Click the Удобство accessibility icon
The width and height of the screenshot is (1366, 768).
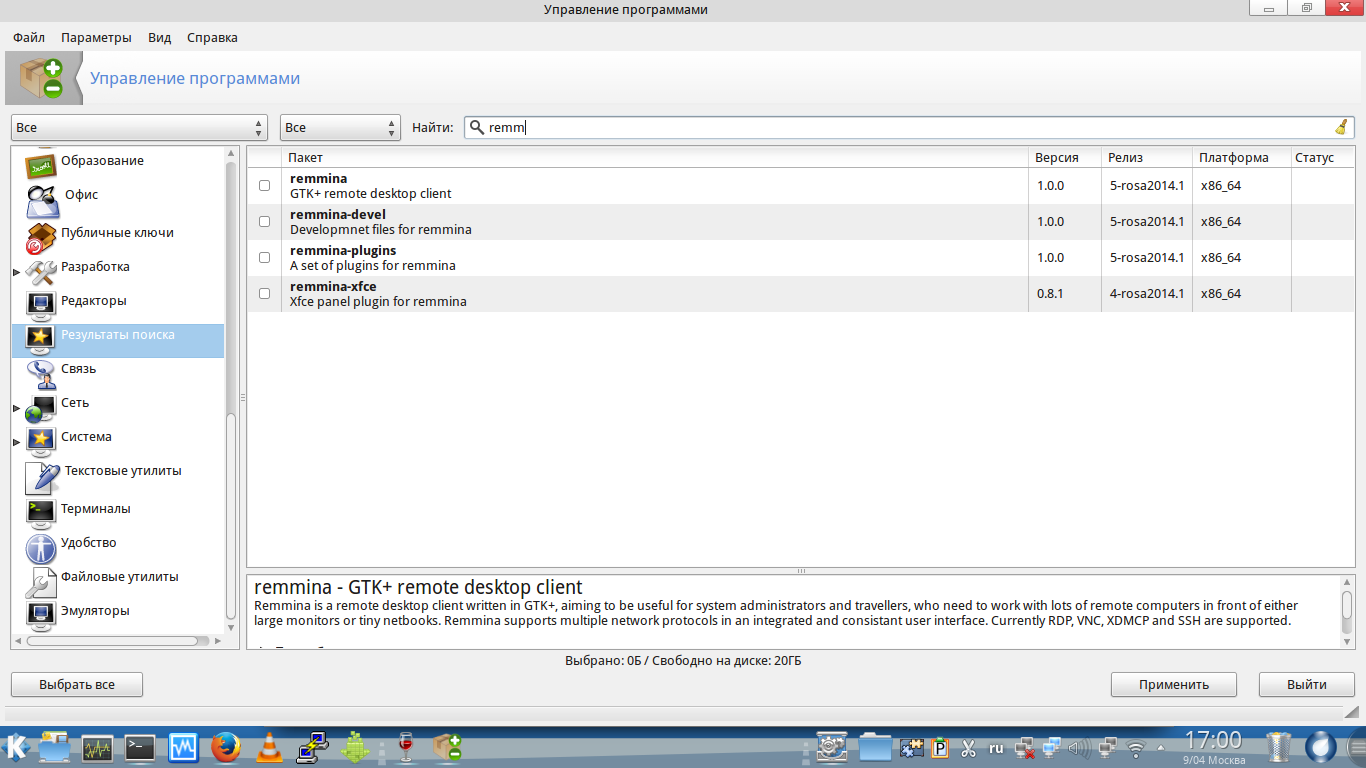pyautogui.click(x=40, y=547)
